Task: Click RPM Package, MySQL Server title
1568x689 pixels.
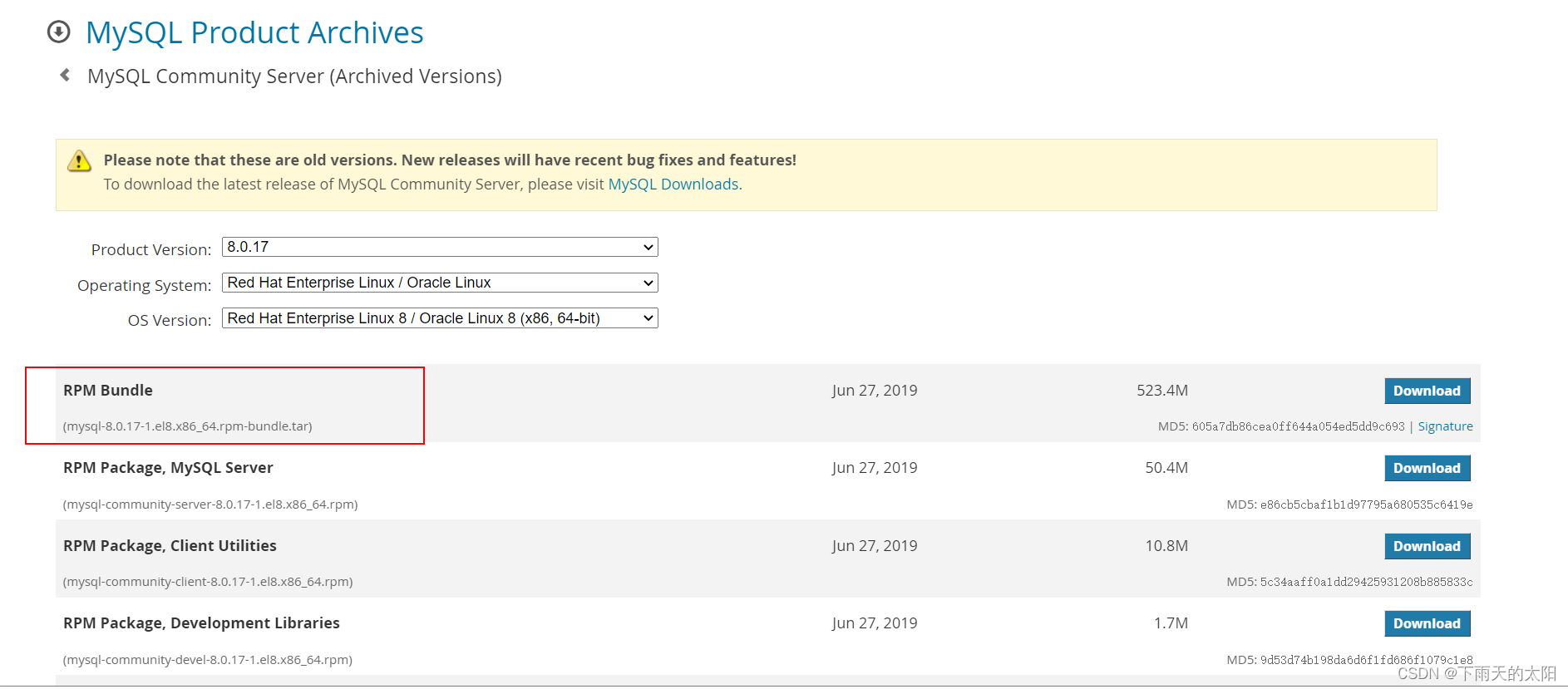Action: 168,468
